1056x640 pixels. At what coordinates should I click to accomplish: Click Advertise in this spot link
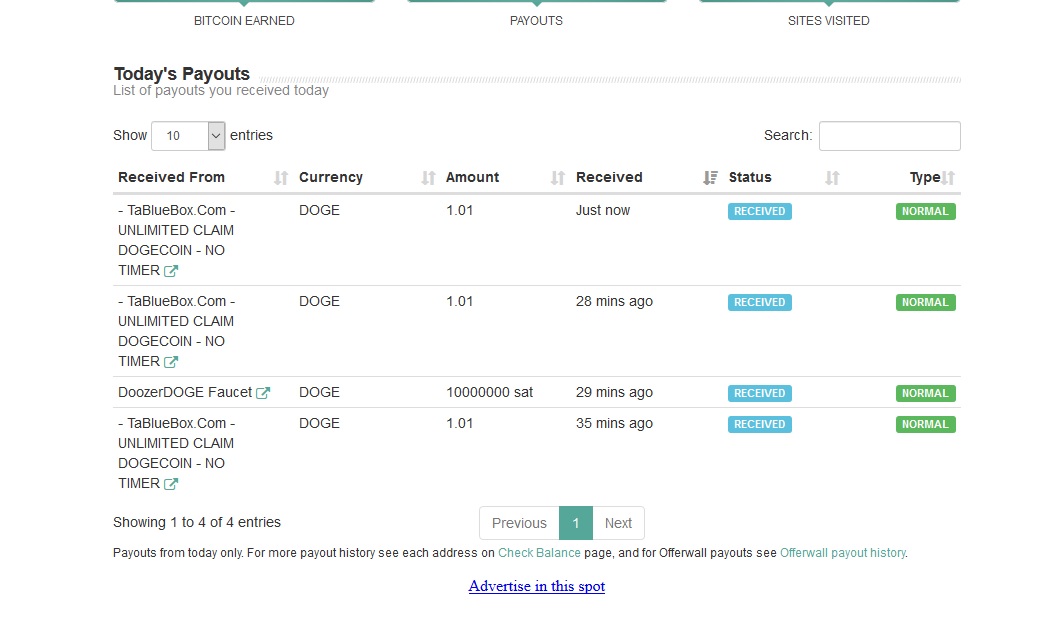pyautogui.click(x=537, y=586)
